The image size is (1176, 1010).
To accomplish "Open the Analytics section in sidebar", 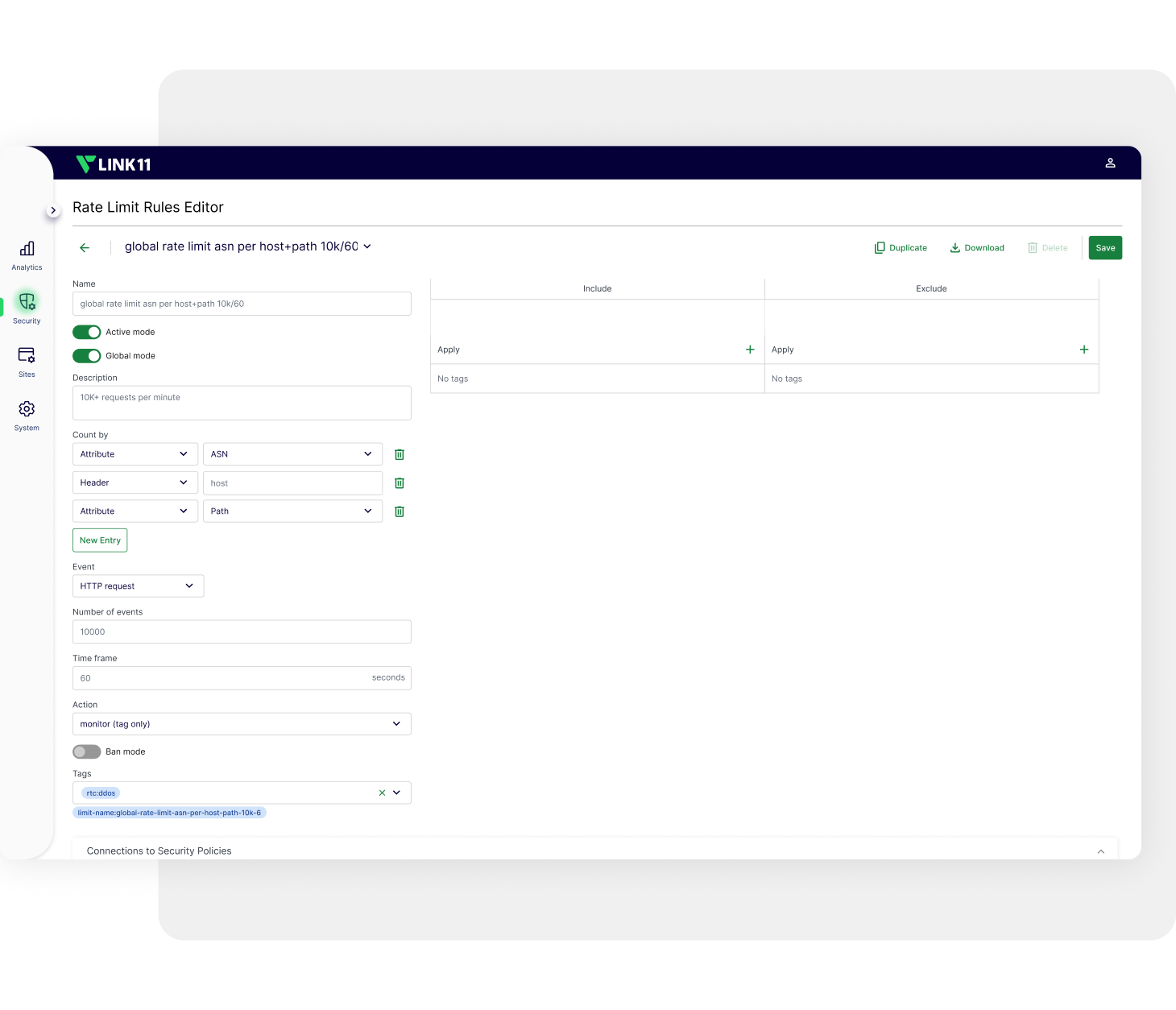I will (27, 255).
